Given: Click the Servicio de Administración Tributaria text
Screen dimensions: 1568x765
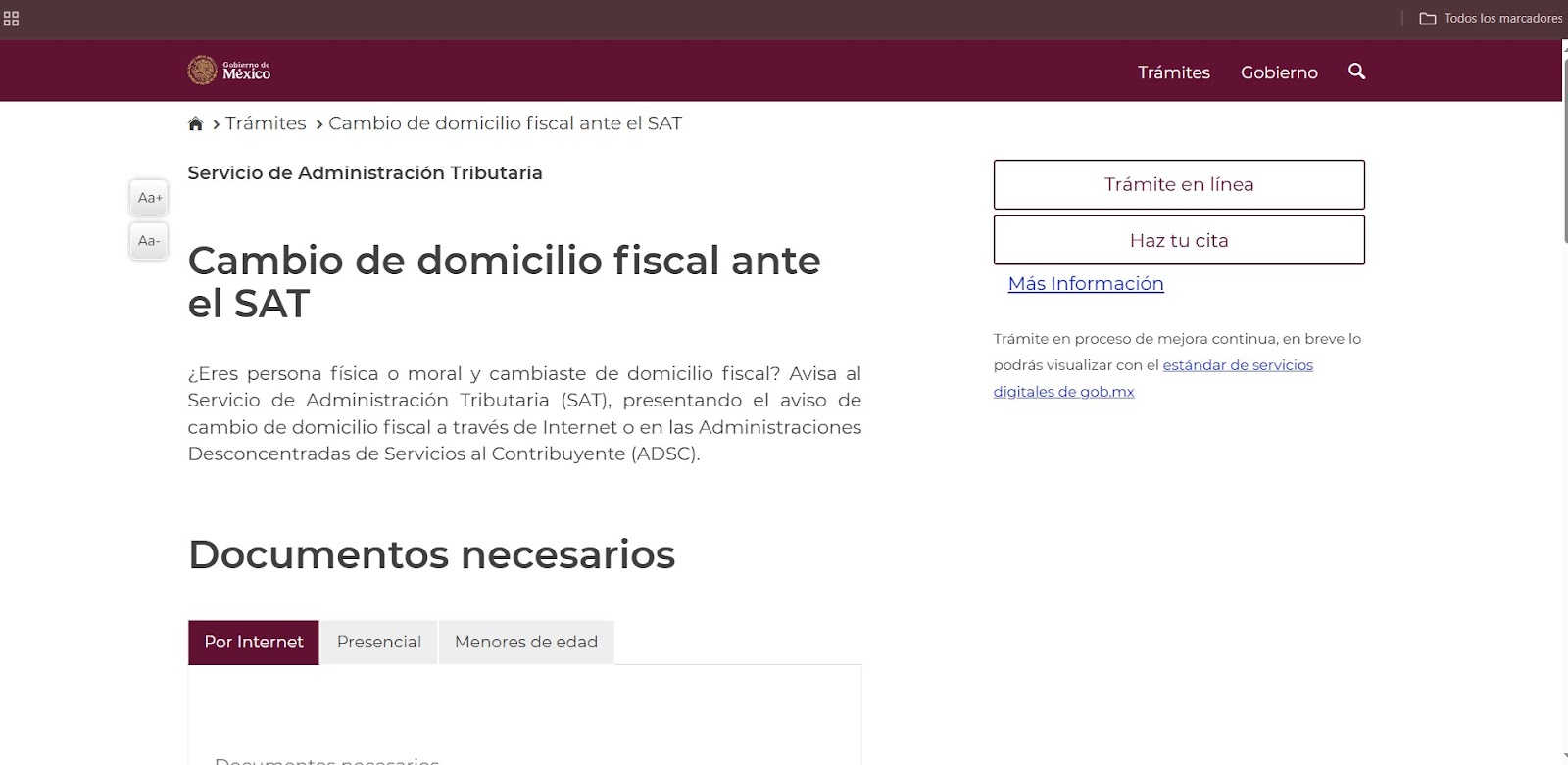Looking at the screenshot, I should click(x=365, y=173).
